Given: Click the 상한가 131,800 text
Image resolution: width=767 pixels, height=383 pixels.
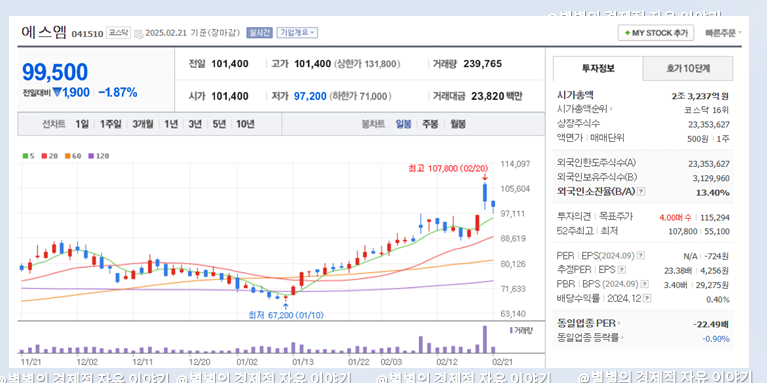Looking at the screenshot, I should tap(367, 64).
